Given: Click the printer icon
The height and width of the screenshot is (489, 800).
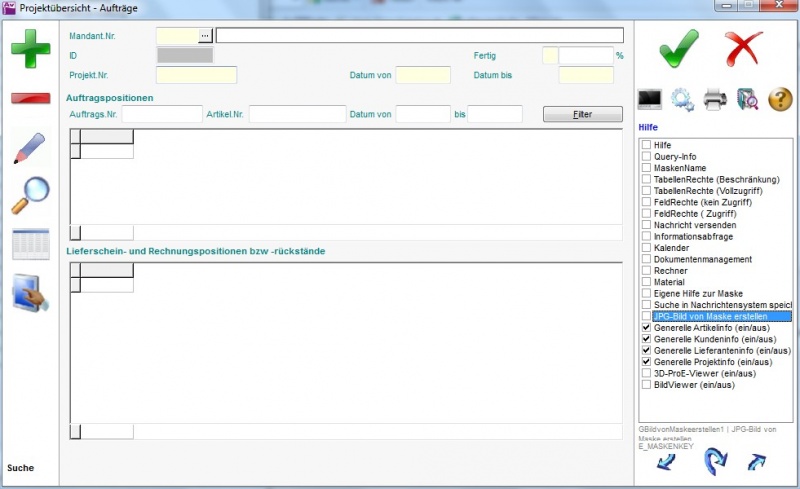Looking at the screenshot, I should tap(715, 99).
